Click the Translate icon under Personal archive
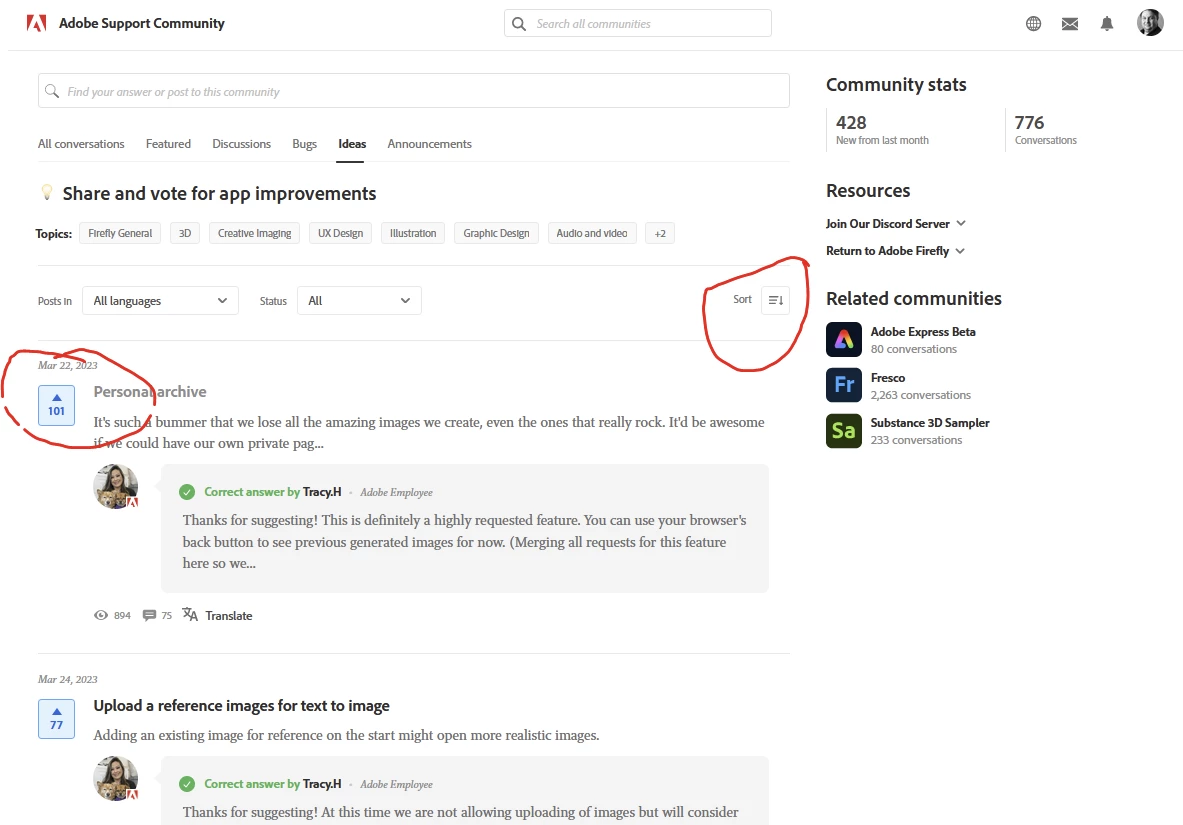The image size is (1183, 825). coord(190,614)
